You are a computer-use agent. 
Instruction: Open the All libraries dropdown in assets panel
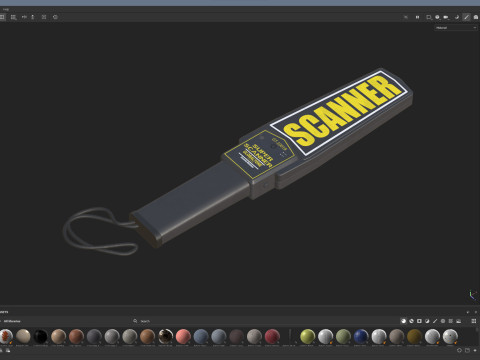pos(12,321)
